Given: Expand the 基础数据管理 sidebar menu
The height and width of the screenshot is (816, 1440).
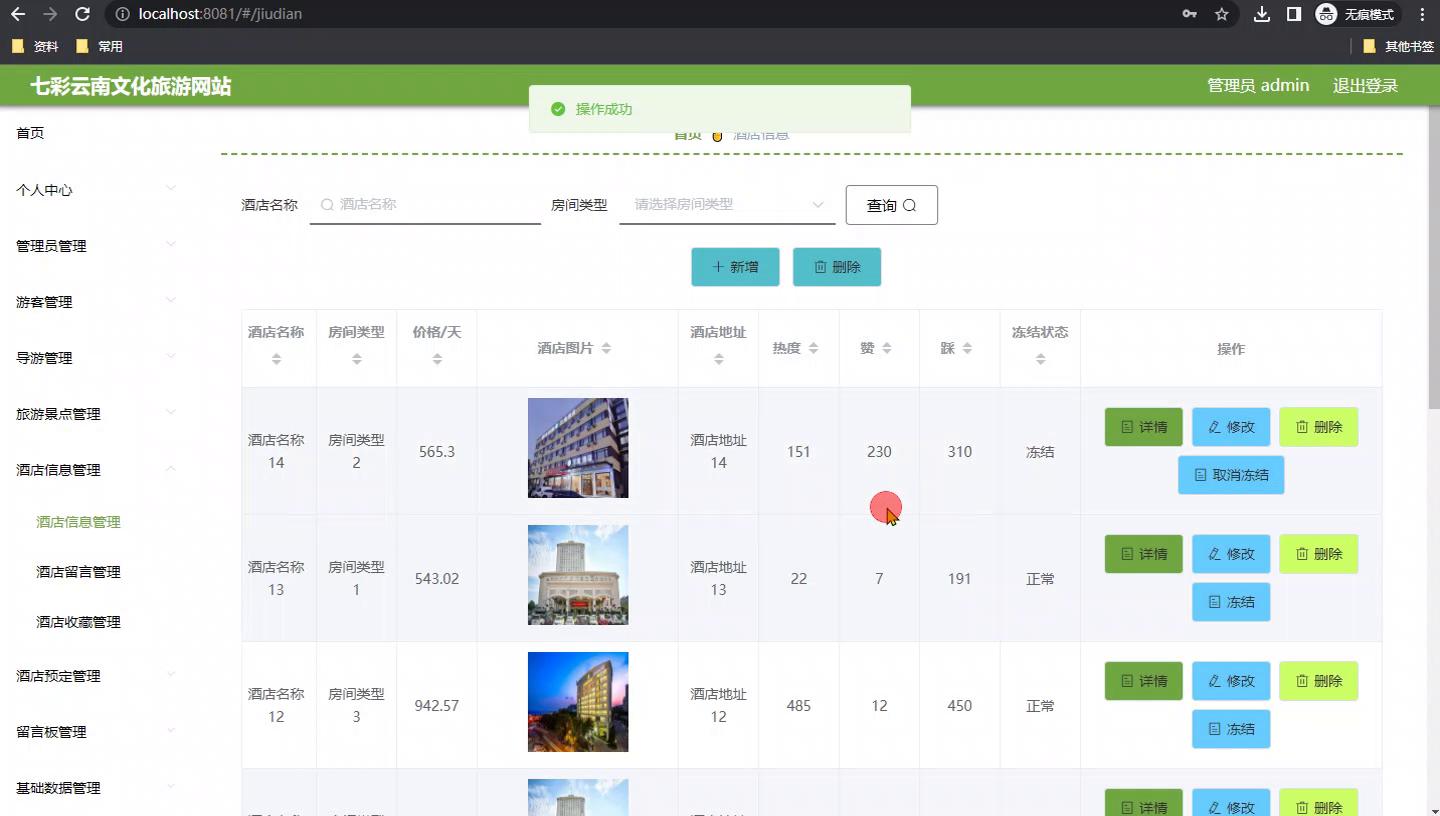Looking at the screenshot, I should click(x=97, y=788).
